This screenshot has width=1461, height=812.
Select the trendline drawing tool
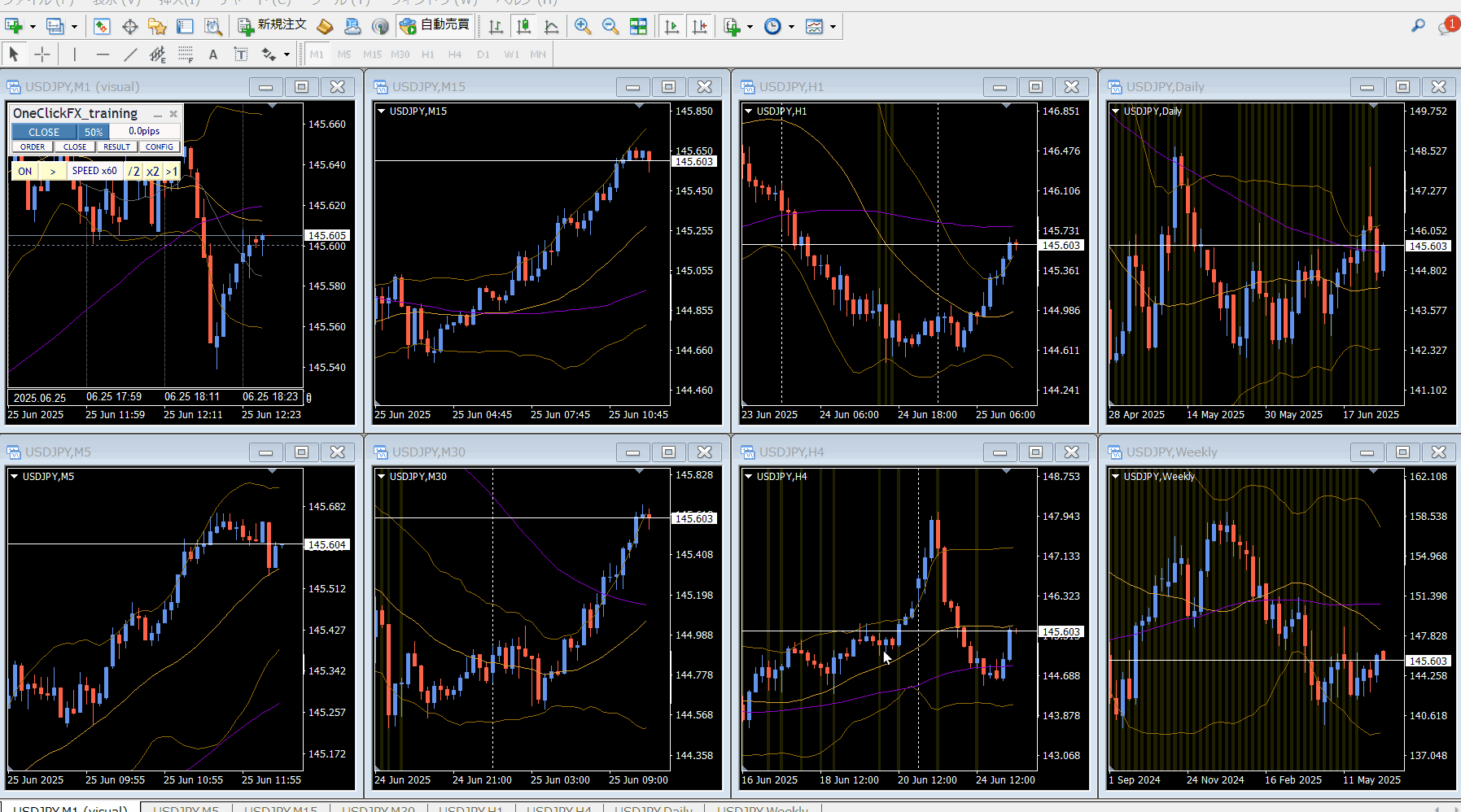click(130, 55)
